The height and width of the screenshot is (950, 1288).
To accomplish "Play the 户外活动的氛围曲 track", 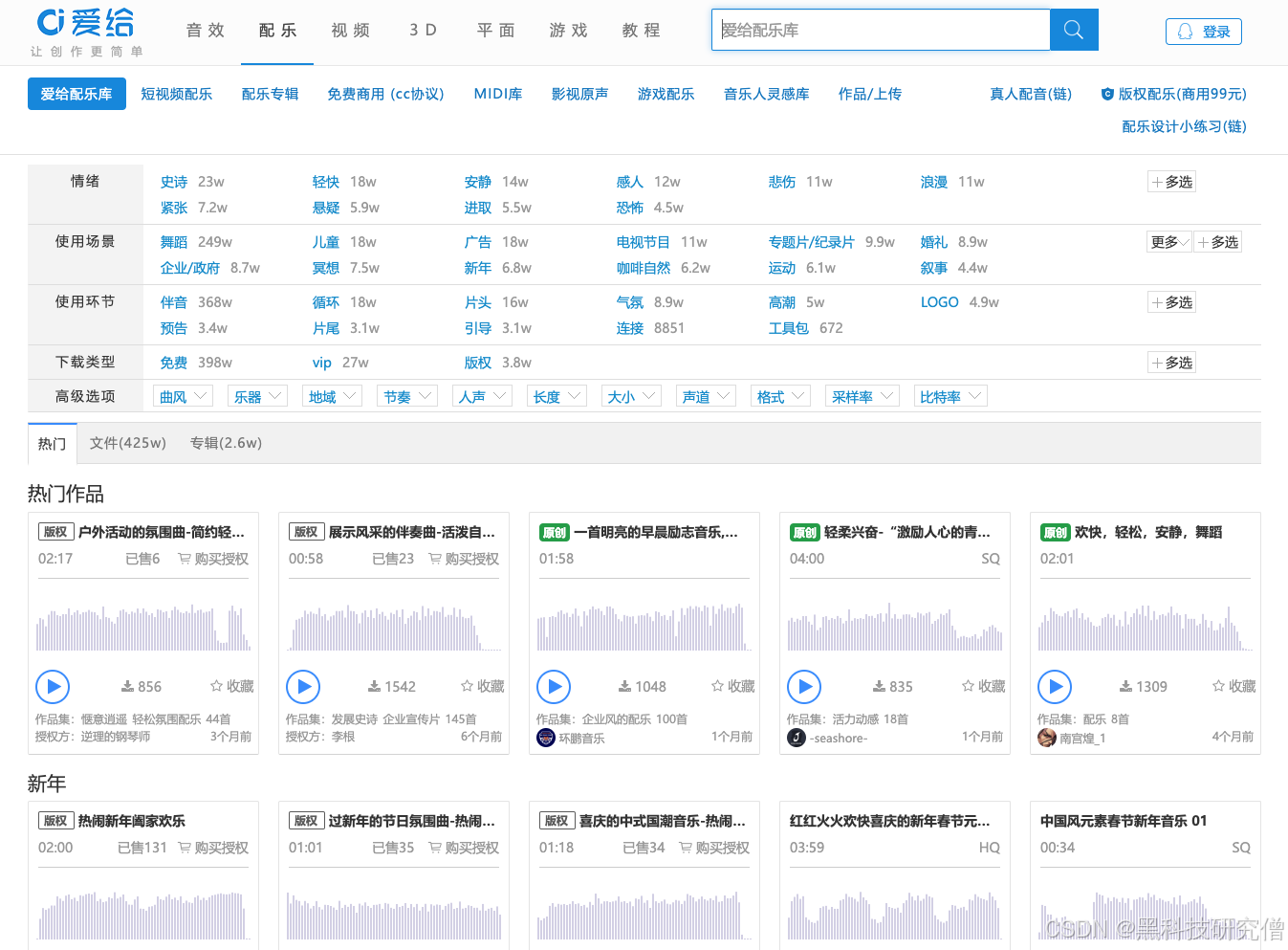I will click(53, 686).
